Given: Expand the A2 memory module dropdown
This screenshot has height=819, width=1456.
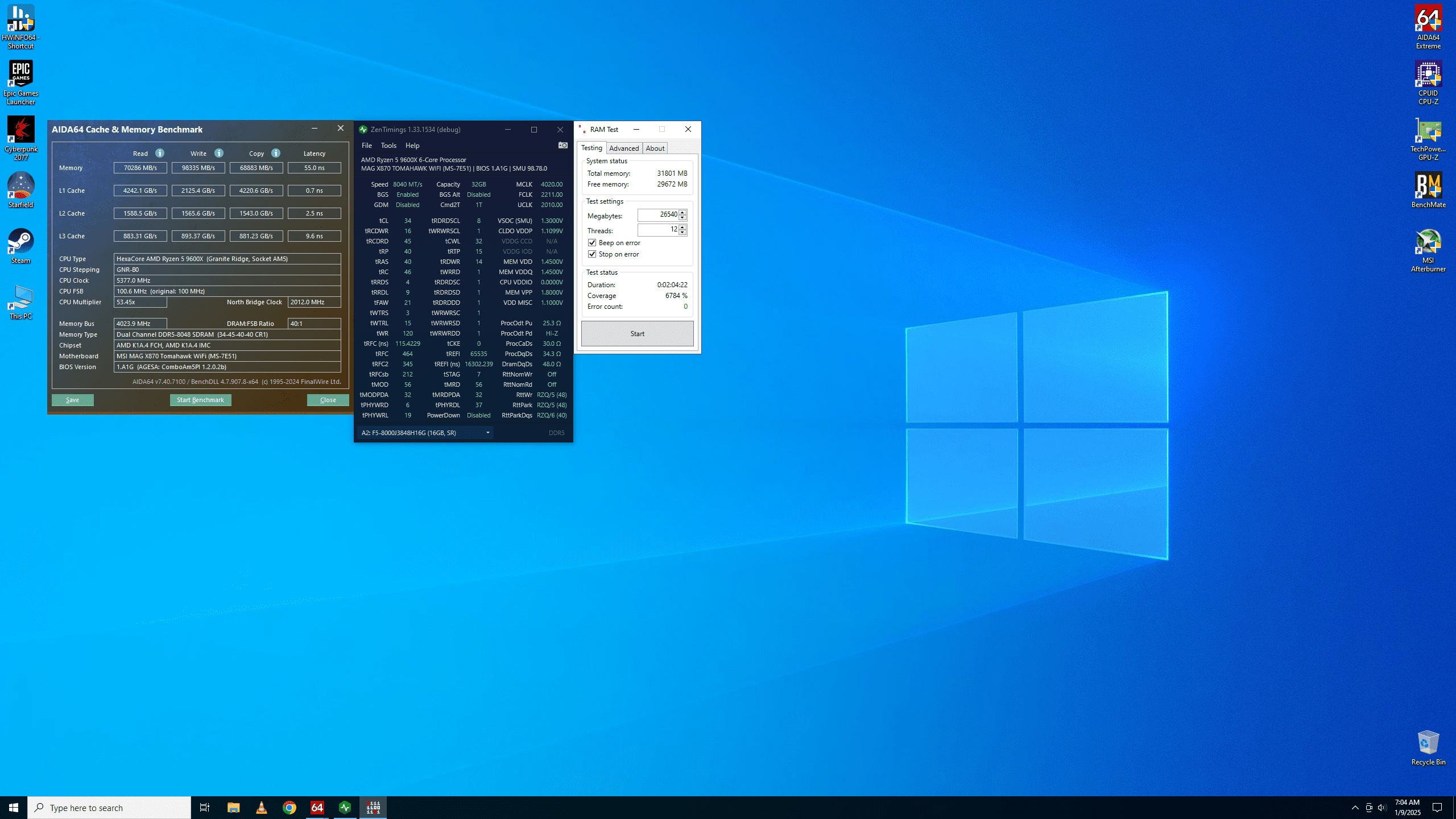Looking at the screenshot, I should pos(487,433).
